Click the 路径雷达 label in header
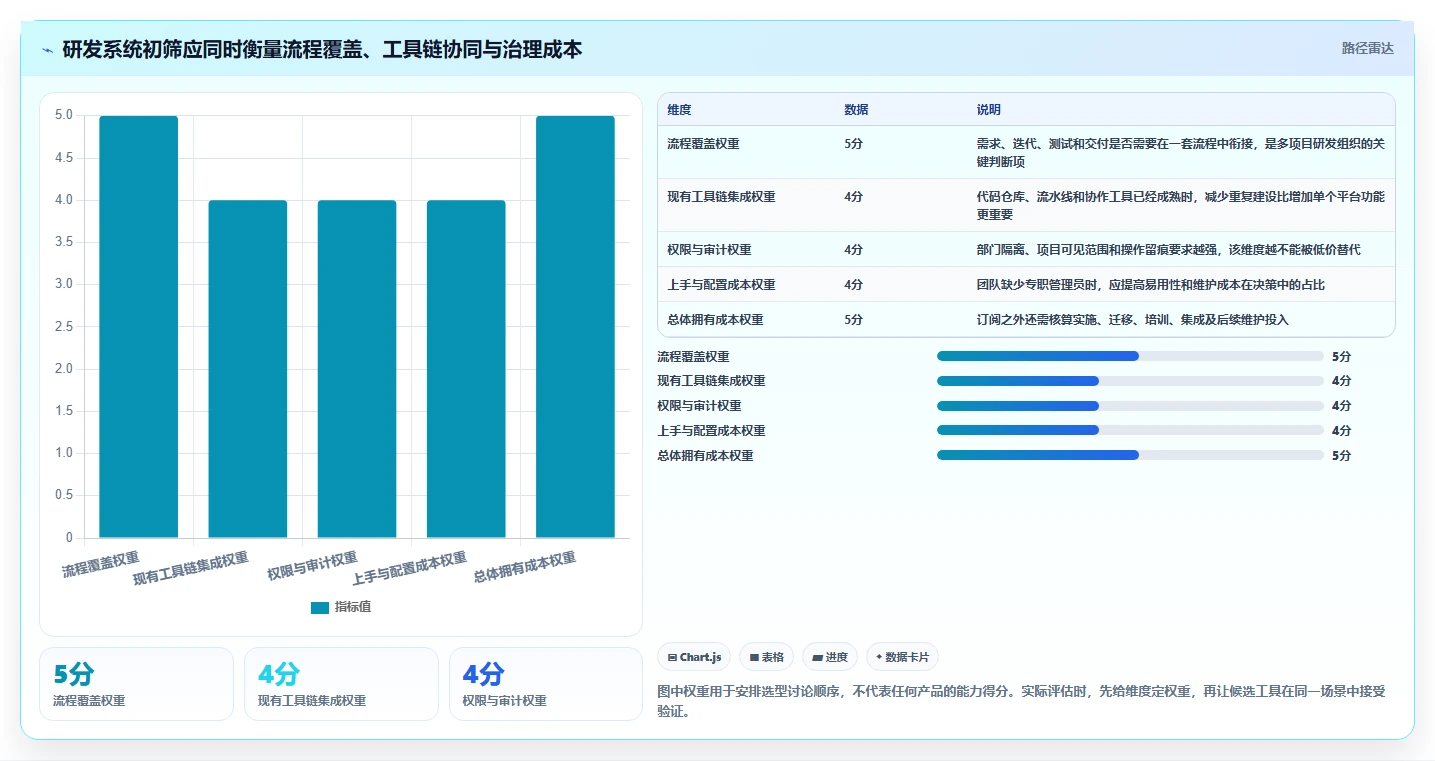The width and height of the screenshot is (1435, 761). pos(1367,48)
